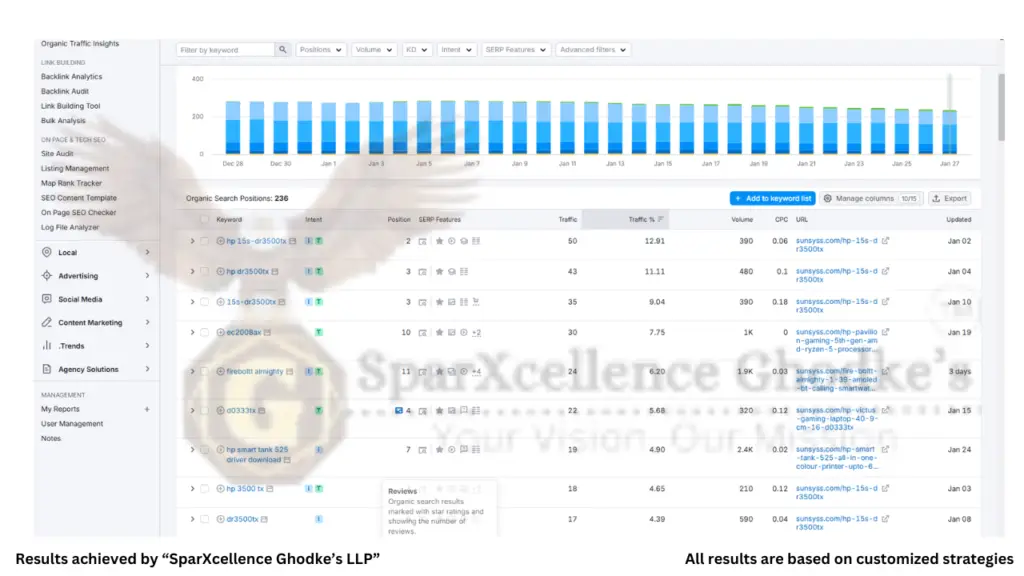The image size is (1024, 576).
Task: Click the Add to keyword list button
Action: (x=773, y=199)
